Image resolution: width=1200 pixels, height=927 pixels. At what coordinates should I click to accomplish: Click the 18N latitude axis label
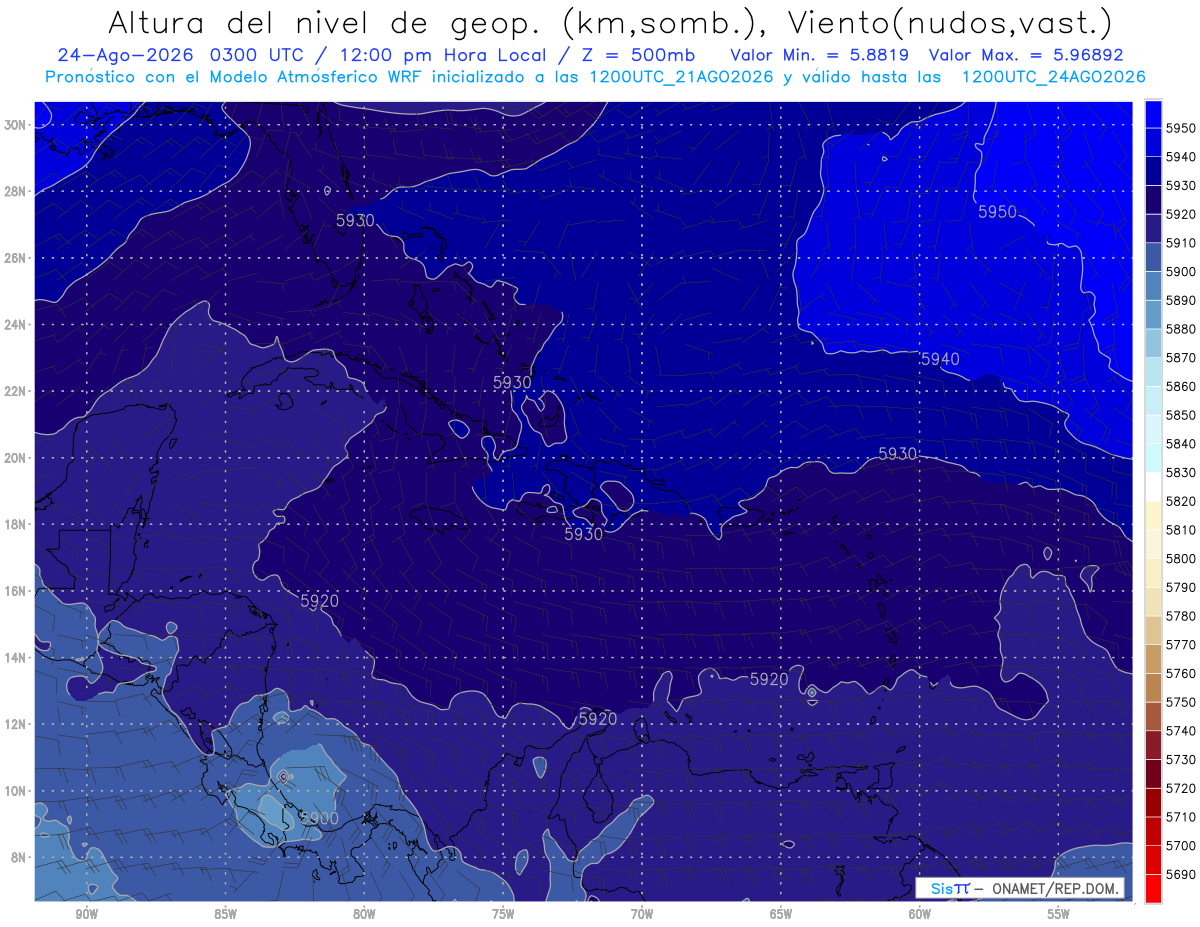click(x=17, y=524)
